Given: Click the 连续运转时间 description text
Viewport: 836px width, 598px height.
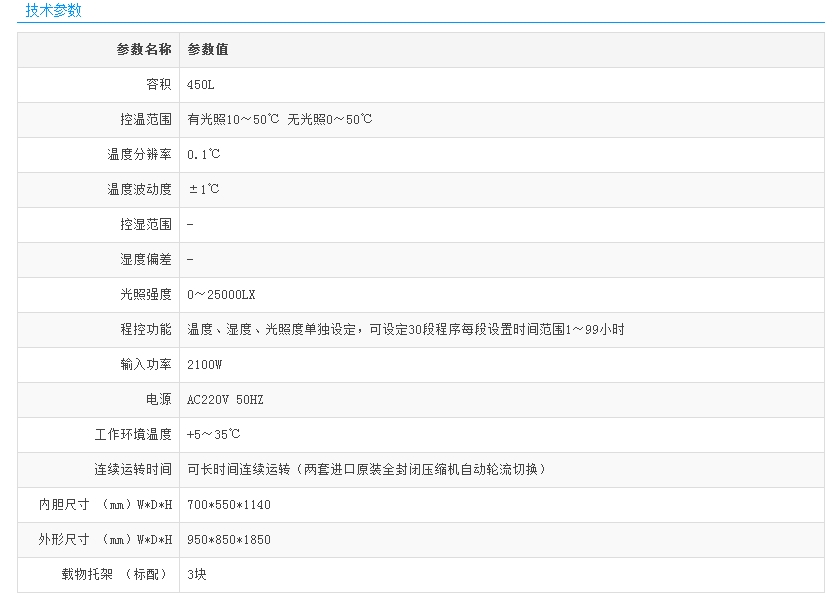Looking at the screenshot, I should 368,469.
